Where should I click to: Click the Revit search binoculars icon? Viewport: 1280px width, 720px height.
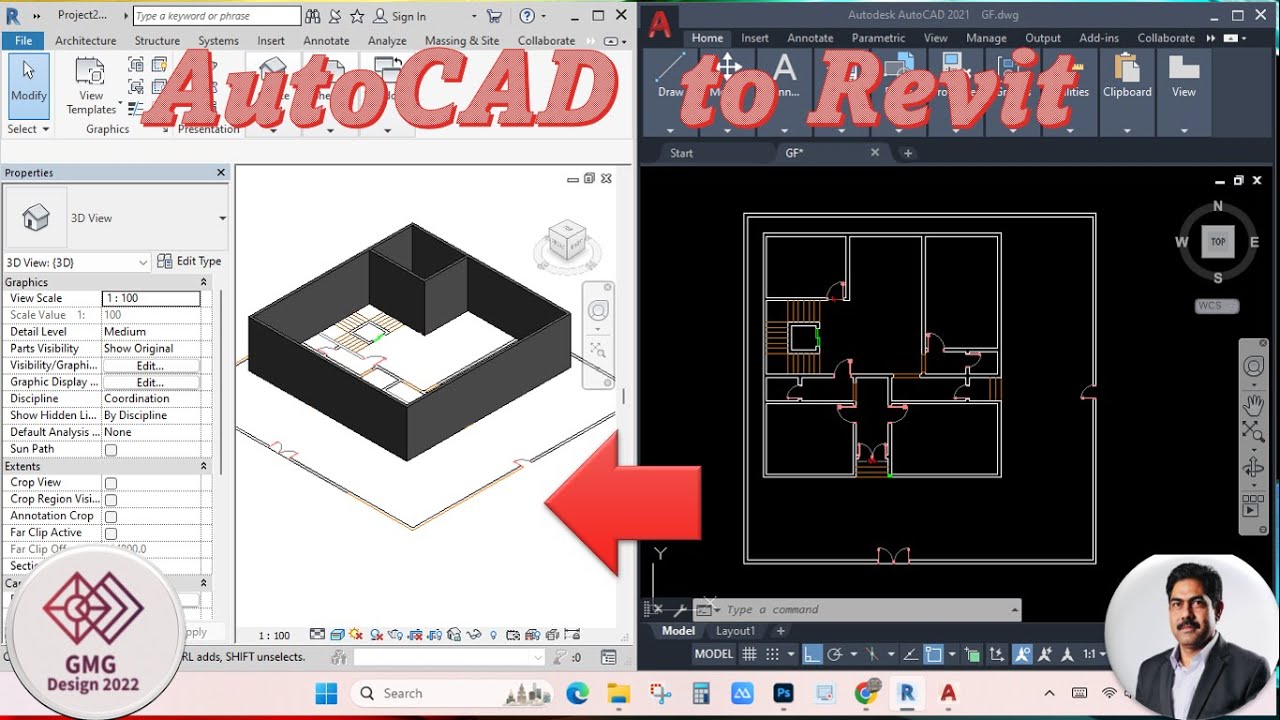(313, 16)
